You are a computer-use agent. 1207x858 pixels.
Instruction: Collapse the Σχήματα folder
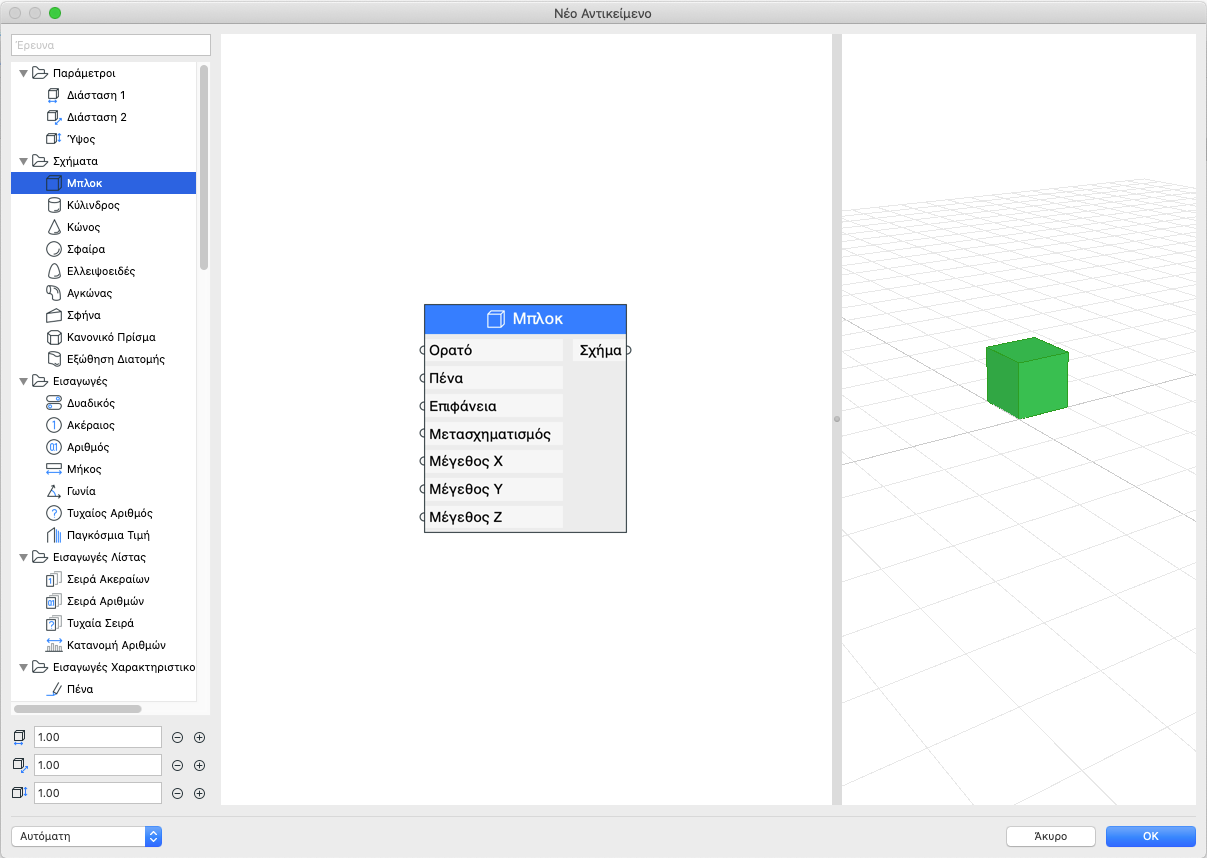23,161
